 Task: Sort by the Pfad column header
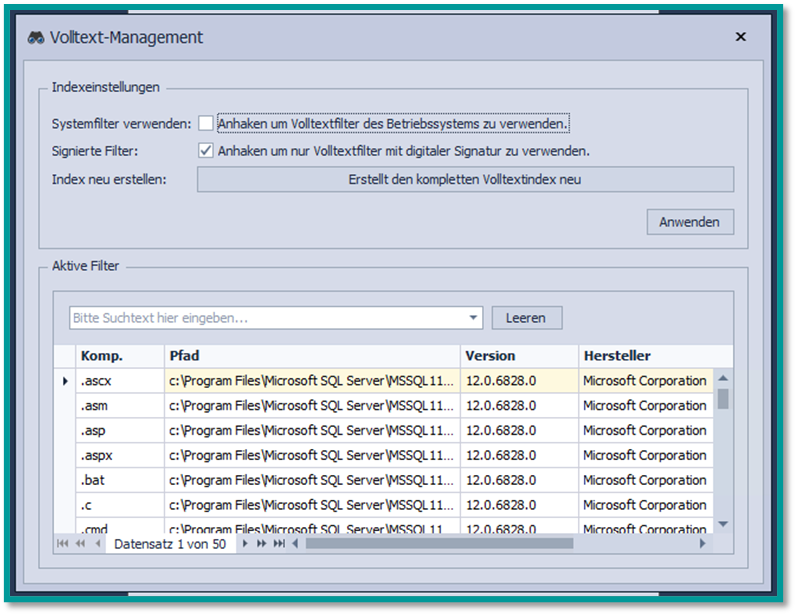coord(312,356)
